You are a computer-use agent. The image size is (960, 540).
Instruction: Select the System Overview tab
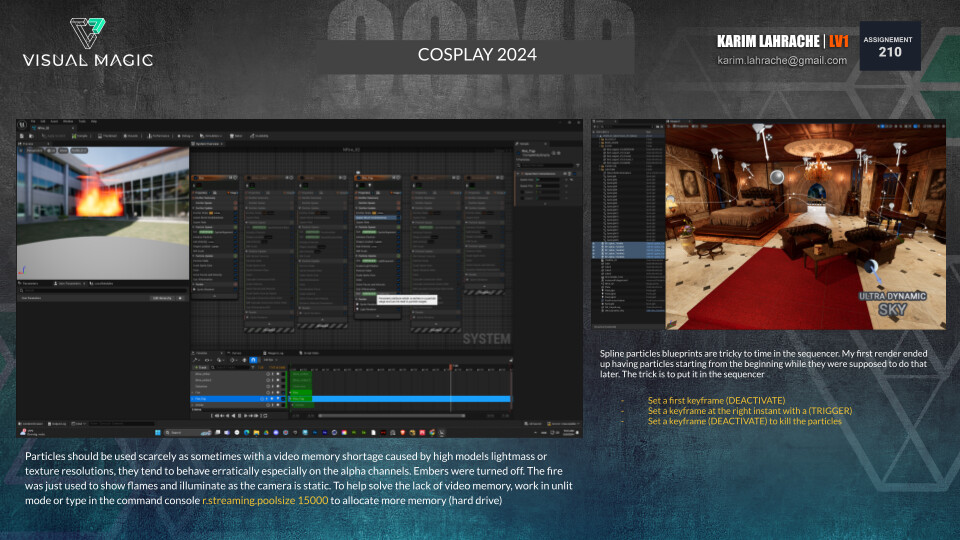coord(207,144)
